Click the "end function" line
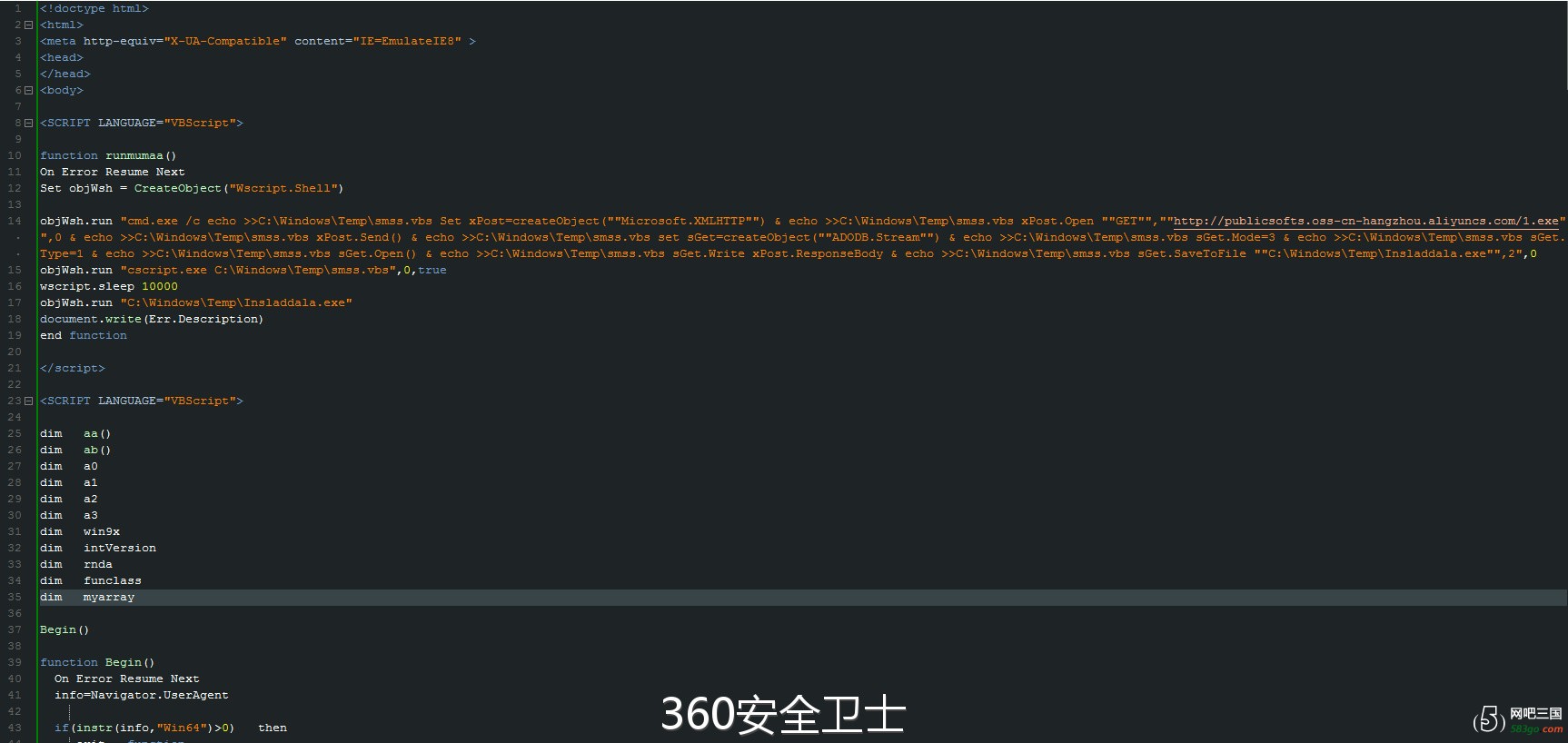The height and width of the screenshot is (743, 1568). 84,335
